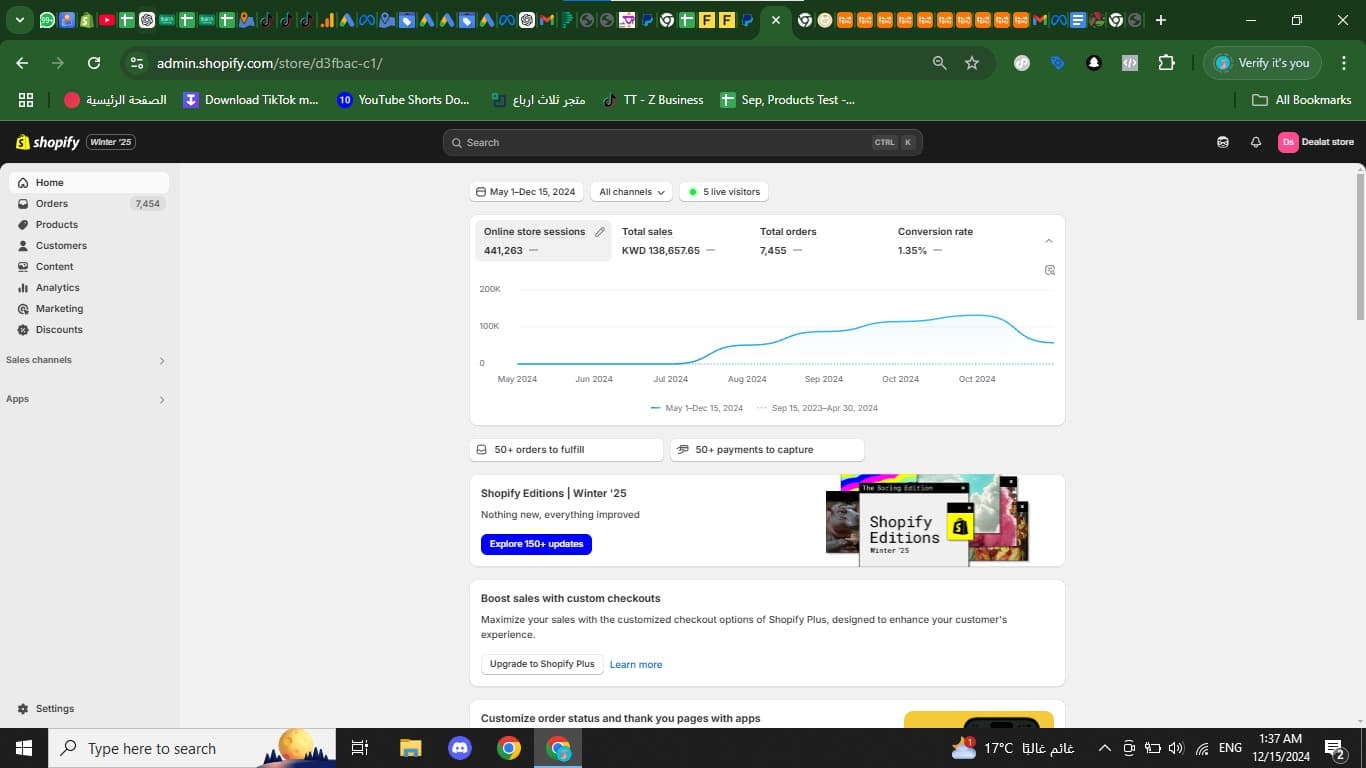Click the Shopify search field
The image size is (1366, 768).
coord(682,142)
